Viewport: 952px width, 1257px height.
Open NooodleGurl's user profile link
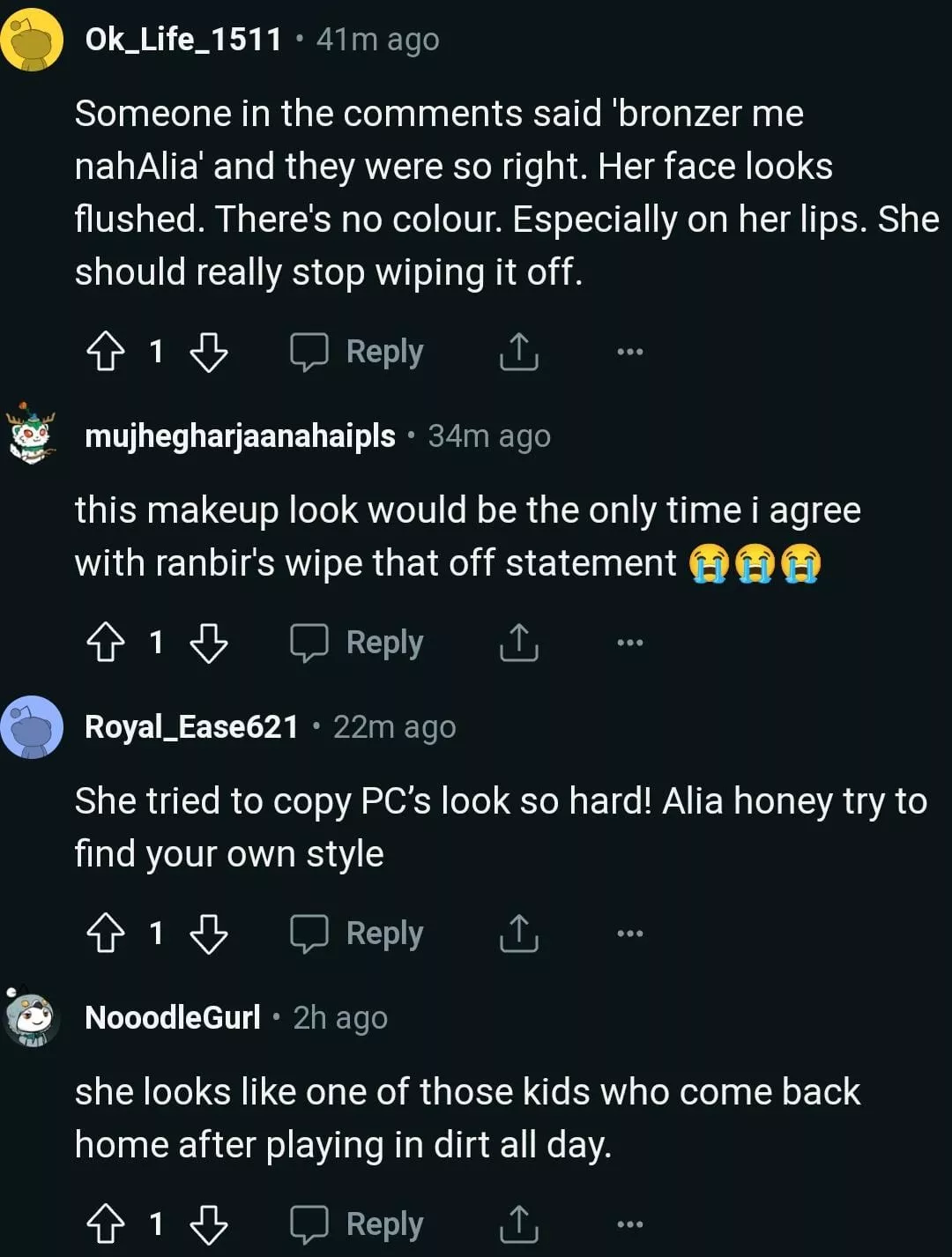[x=173, y=1018]
